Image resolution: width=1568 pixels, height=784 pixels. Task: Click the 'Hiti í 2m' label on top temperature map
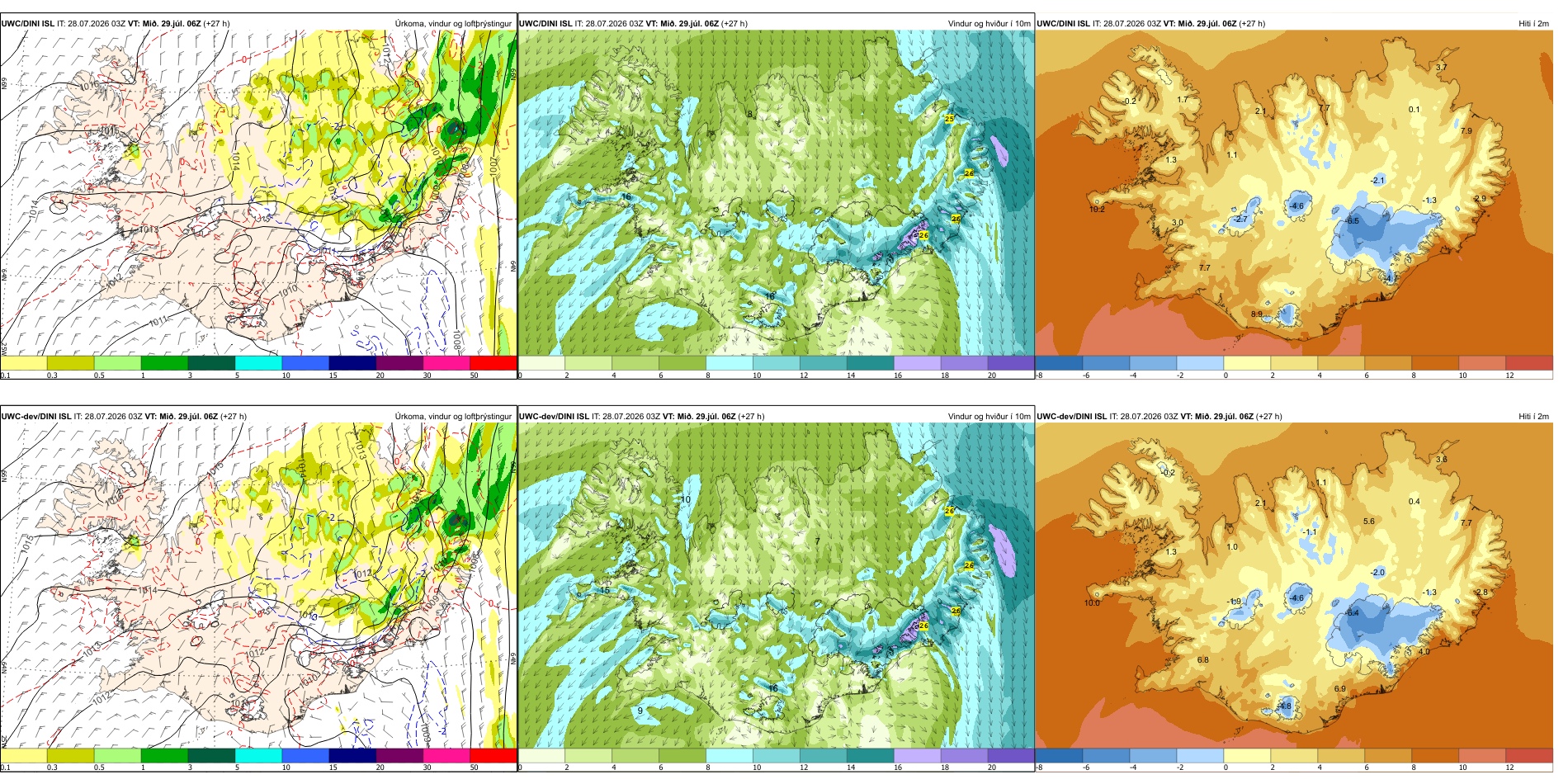click(1533, 23)
